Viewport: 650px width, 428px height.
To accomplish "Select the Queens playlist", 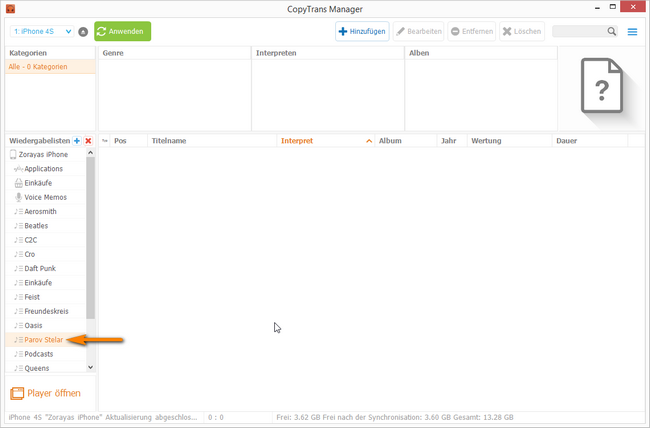I will pyautogui.click(x=46, y=368).
